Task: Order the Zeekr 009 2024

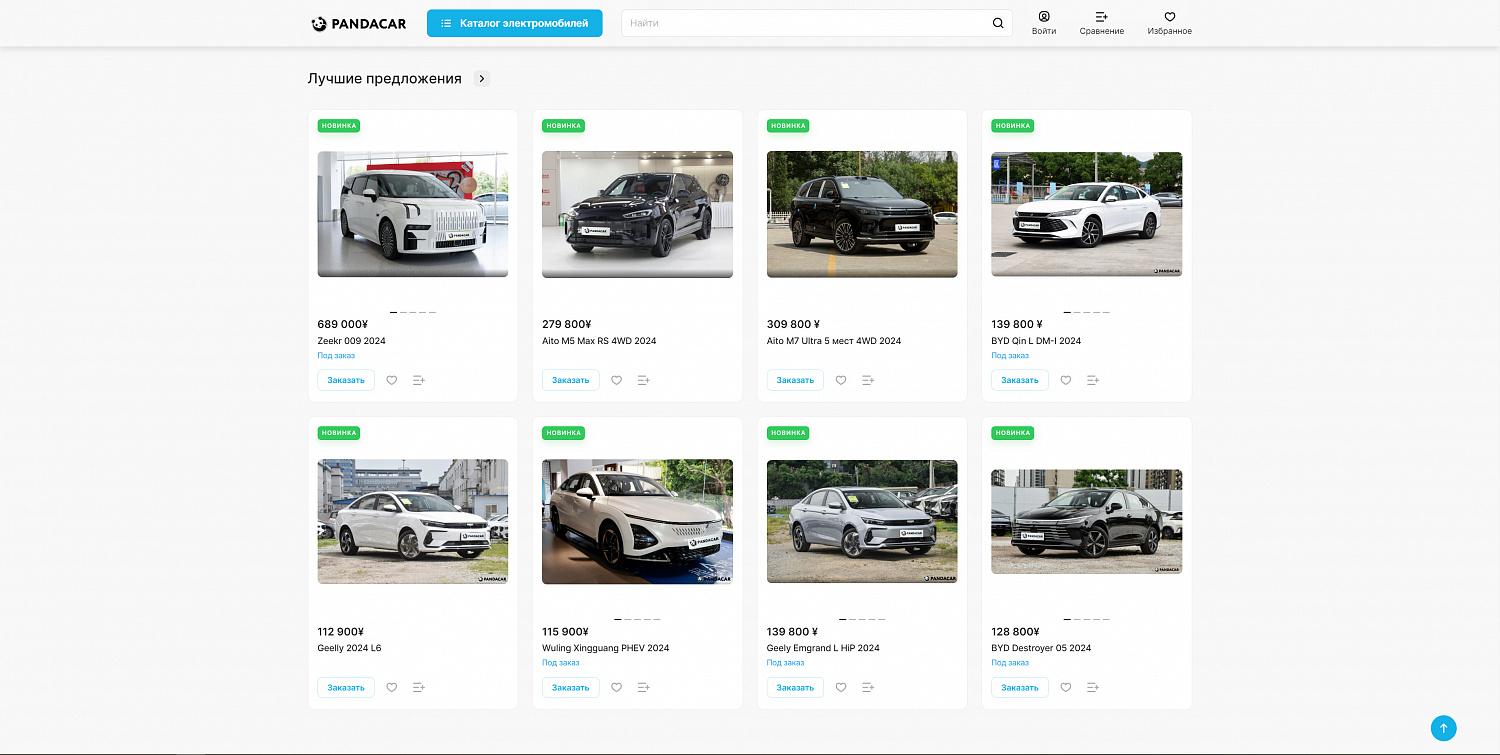Action: pyautogui.click(x=346, y=380)
